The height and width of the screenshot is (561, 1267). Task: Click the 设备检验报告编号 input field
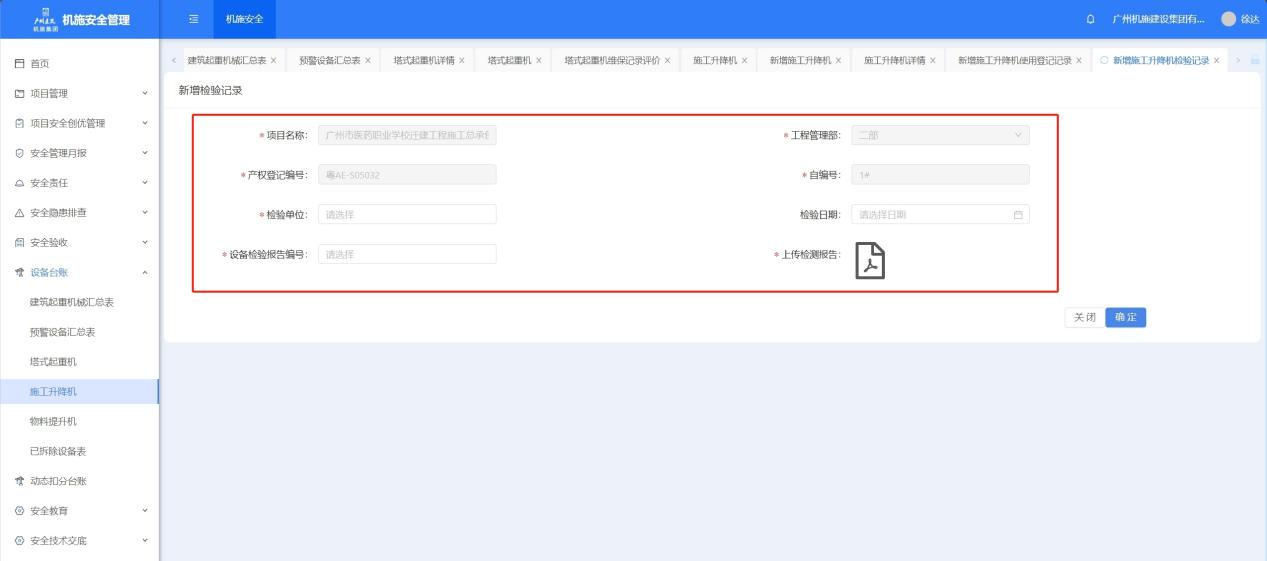click(x=406, y=254)
